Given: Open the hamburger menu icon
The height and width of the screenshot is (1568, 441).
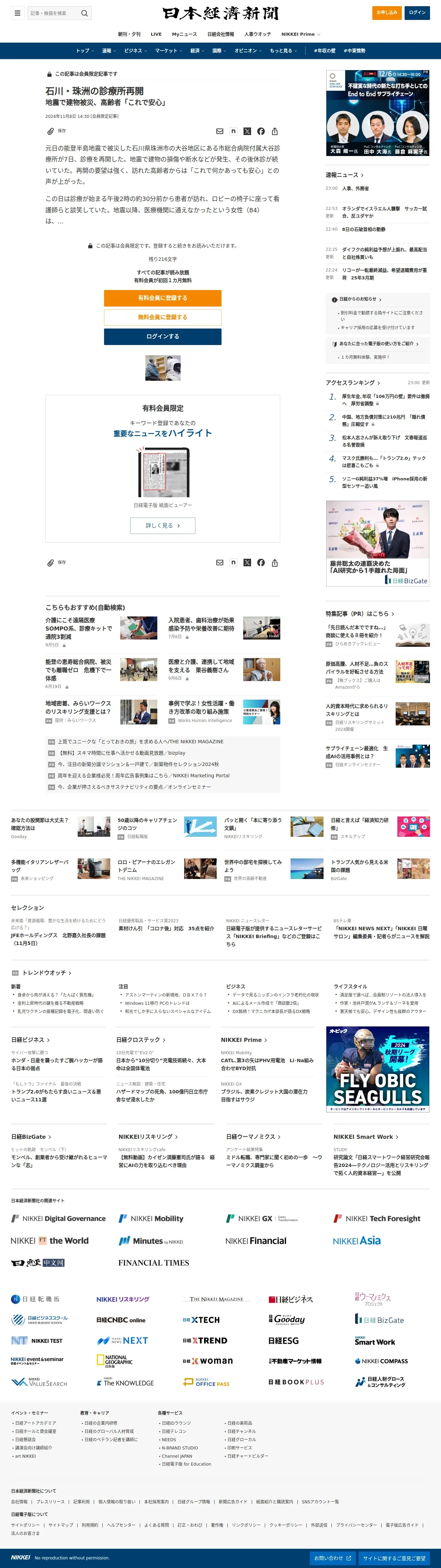Looking at the screenshot, I should pos(17,13).
